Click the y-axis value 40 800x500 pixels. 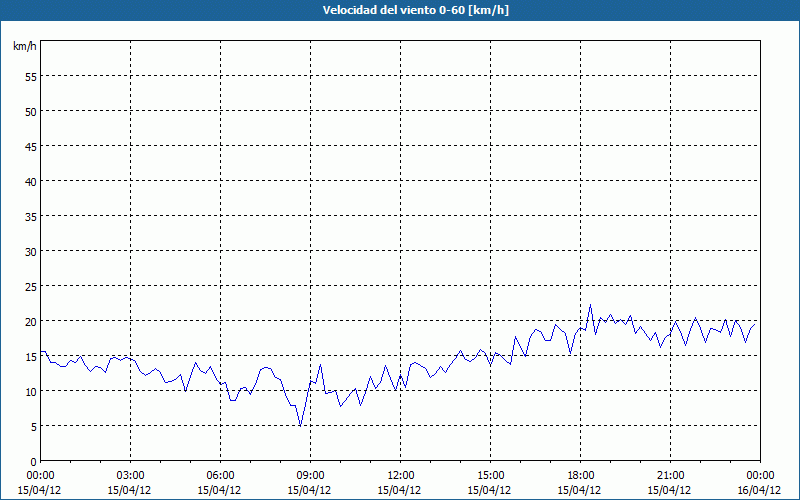(31, 182)
